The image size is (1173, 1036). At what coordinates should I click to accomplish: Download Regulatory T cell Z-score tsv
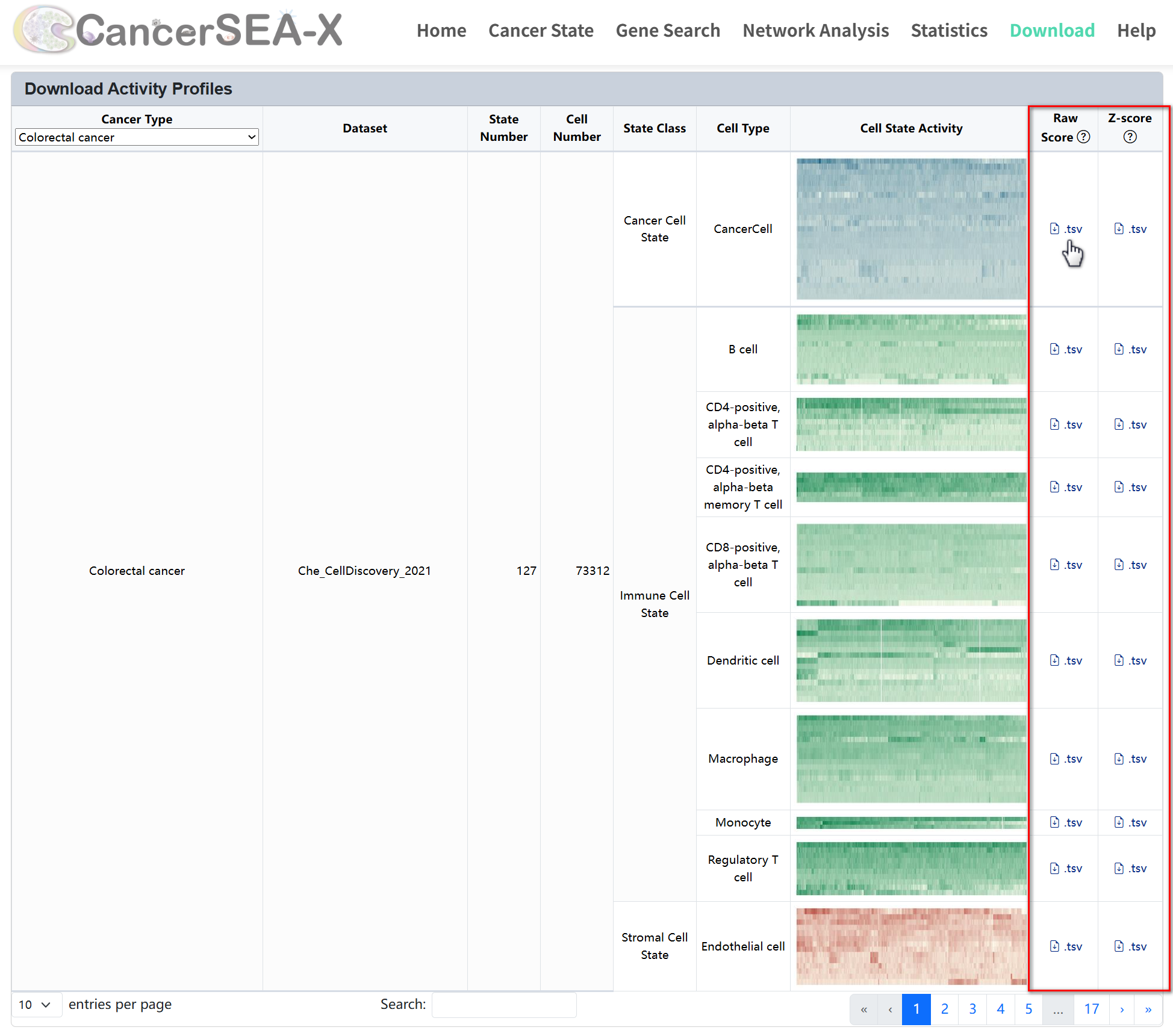click(x=1130, y=868)
